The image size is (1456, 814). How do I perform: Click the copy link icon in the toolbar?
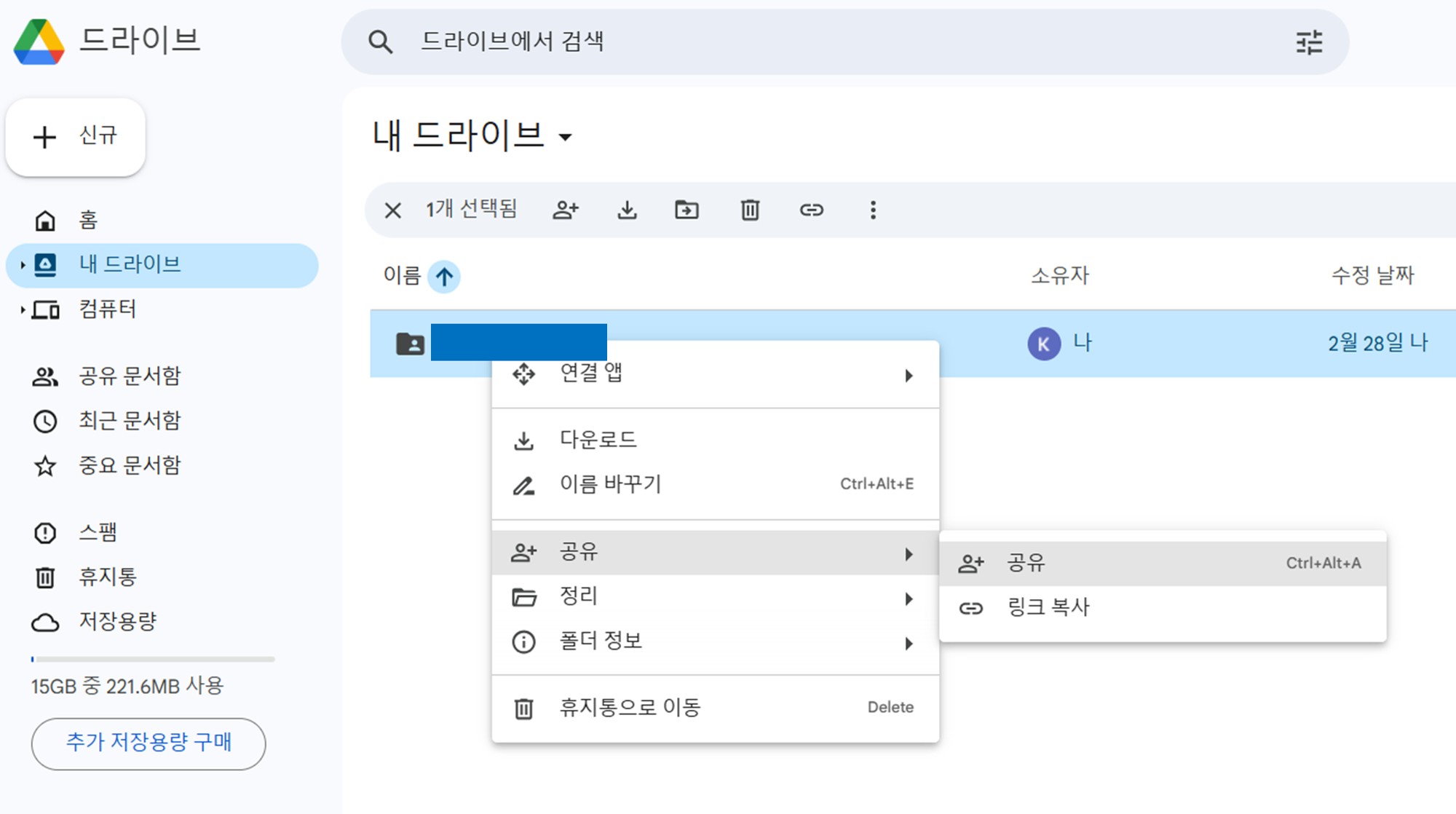(x=811, y=210)
